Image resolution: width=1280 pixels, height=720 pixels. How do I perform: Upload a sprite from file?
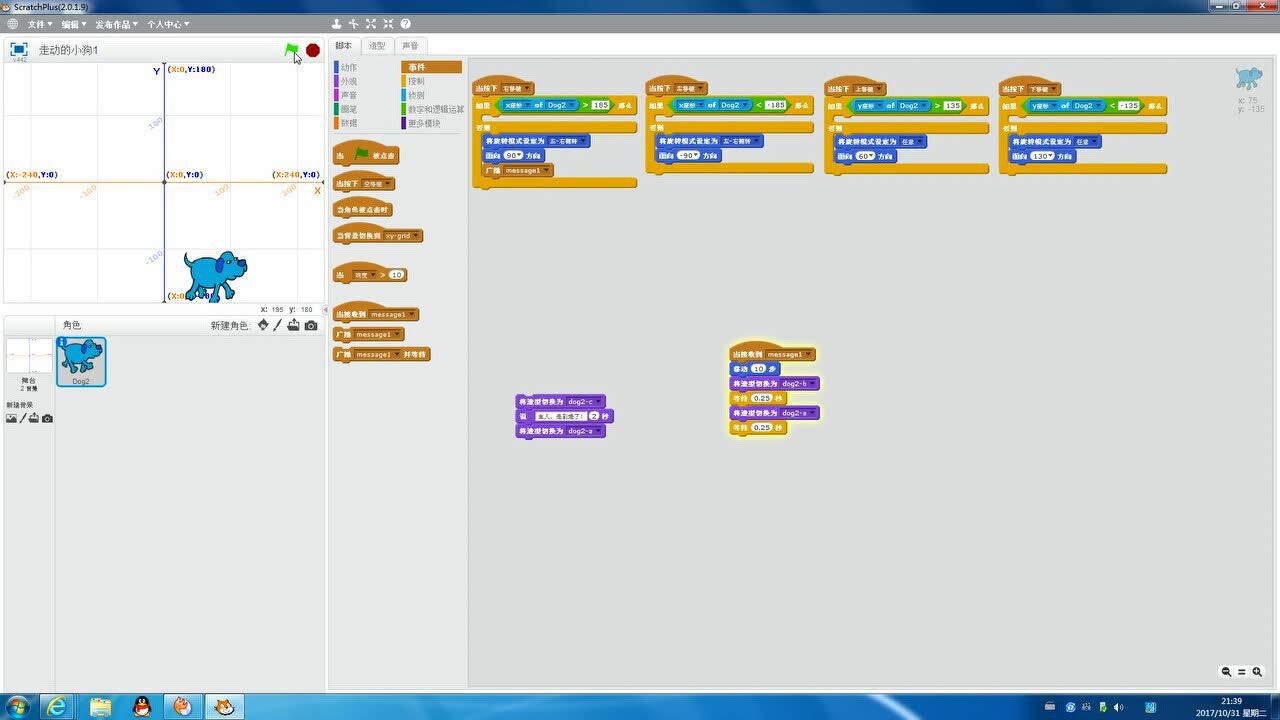293,325
